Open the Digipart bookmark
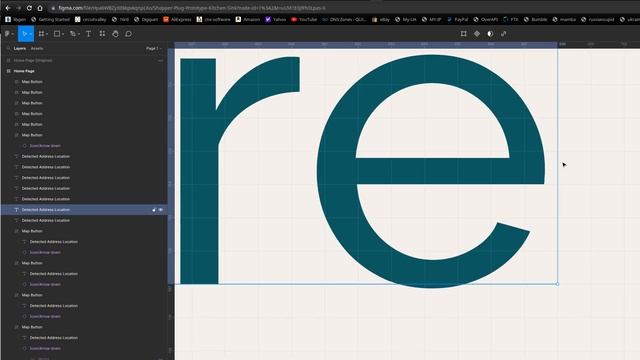Viewport: 640px width, 360px height. (x=146, y=19)
